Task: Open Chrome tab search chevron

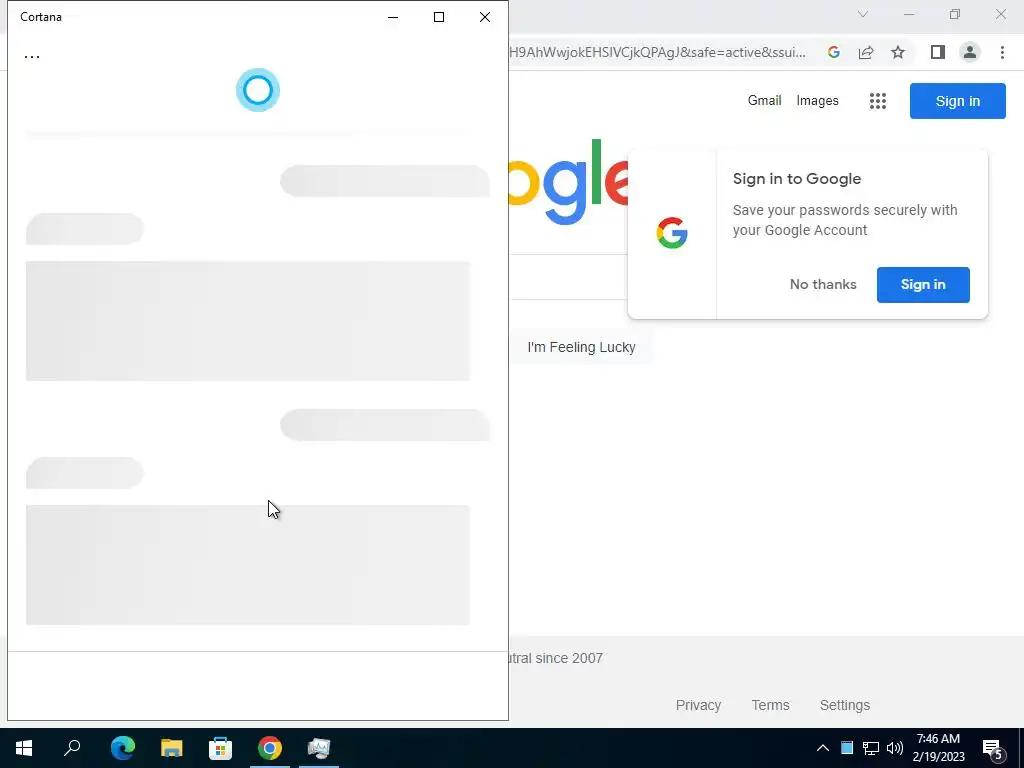Action: pyautogui.click(x=863, y=14)
